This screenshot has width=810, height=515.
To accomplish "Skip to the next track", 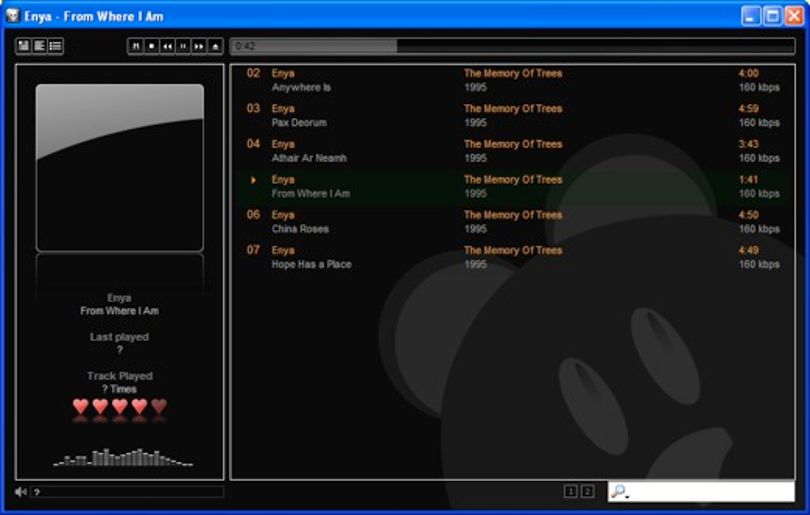I will pos(199,46).
